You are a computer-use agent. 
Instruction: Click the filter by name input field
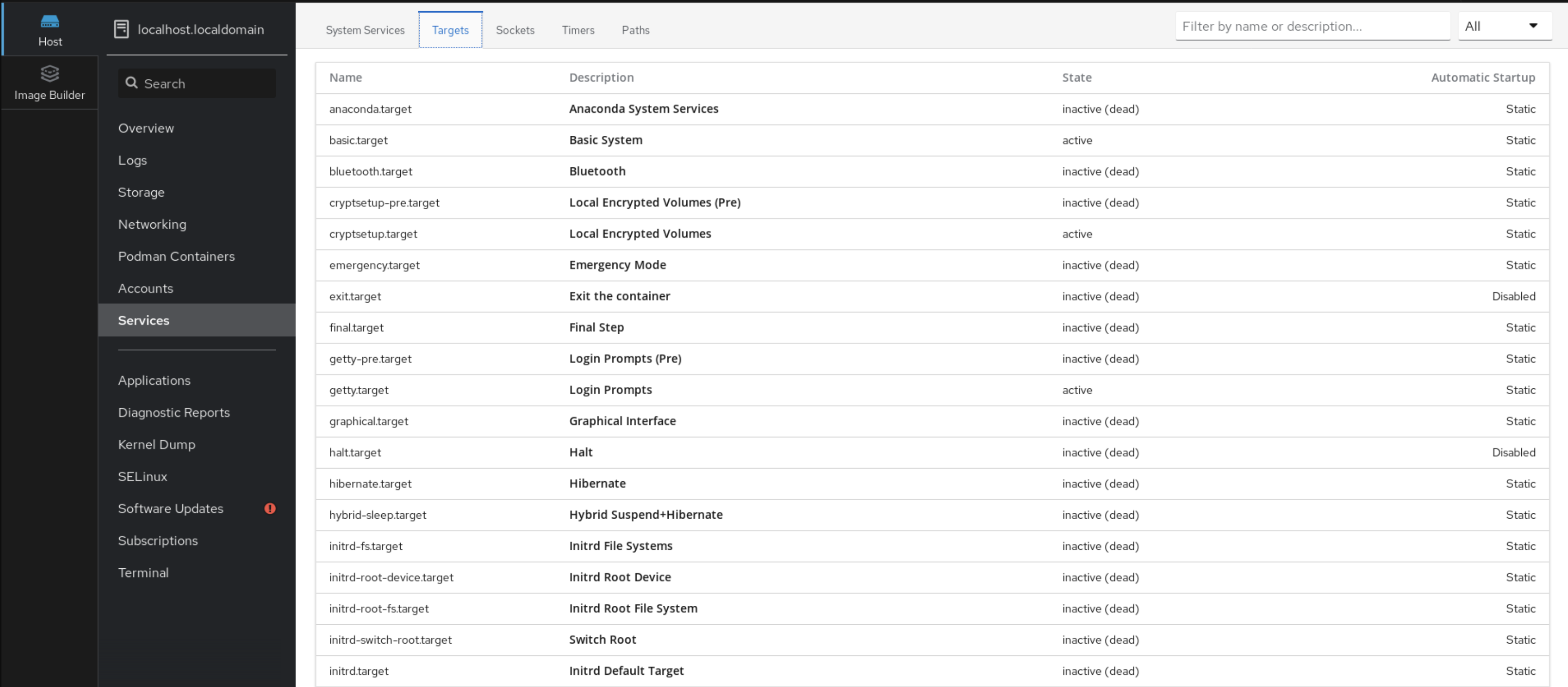pos(1312,26)
